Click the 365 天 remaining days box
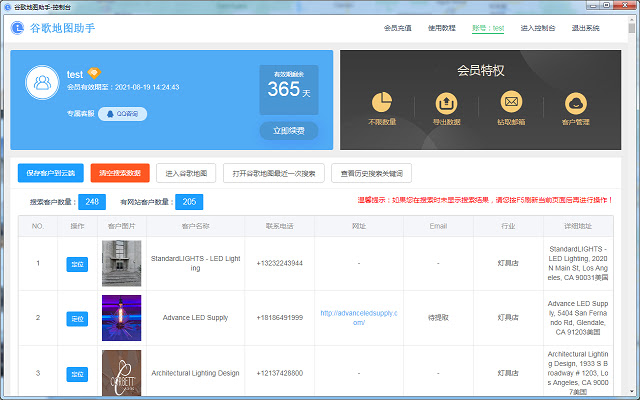The height and width of the screenshot is (400, 640). tap(289, 90)
